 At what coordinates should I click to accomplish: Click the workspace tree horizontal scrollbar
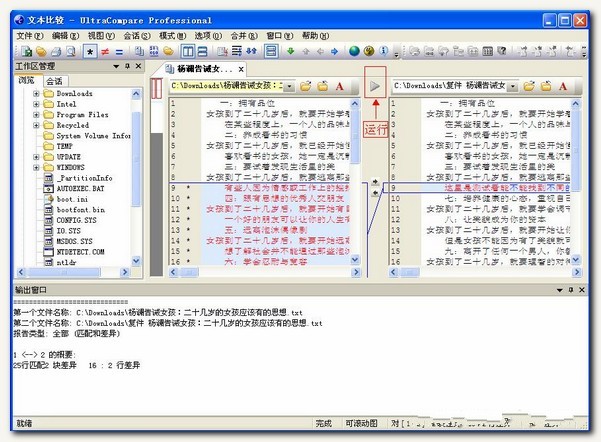[72, 272]
